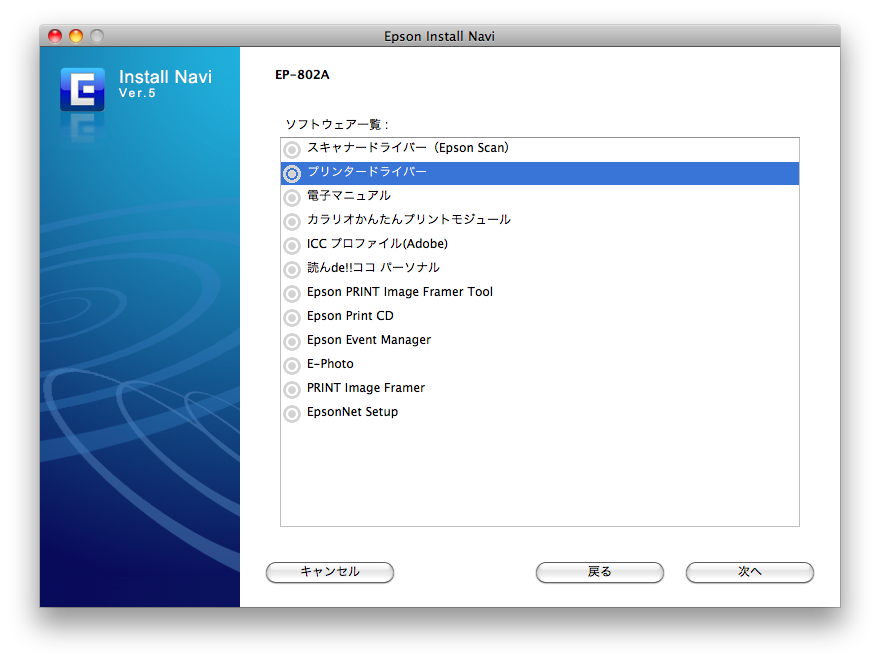Viewport: 880px width, 662px height.
Task: Highlight the Epson Print CD list row text
Action: (x=350, y=316)
